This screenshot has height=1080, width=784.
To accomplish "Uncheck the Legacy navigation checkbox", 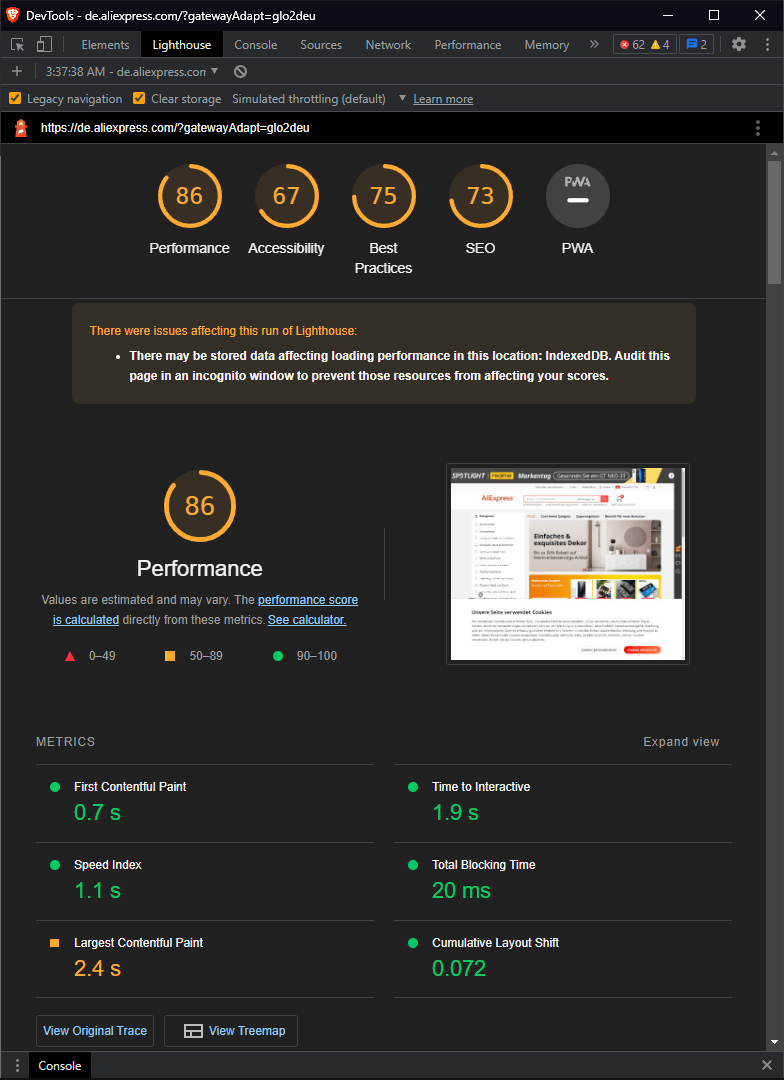I will point(14,98).
